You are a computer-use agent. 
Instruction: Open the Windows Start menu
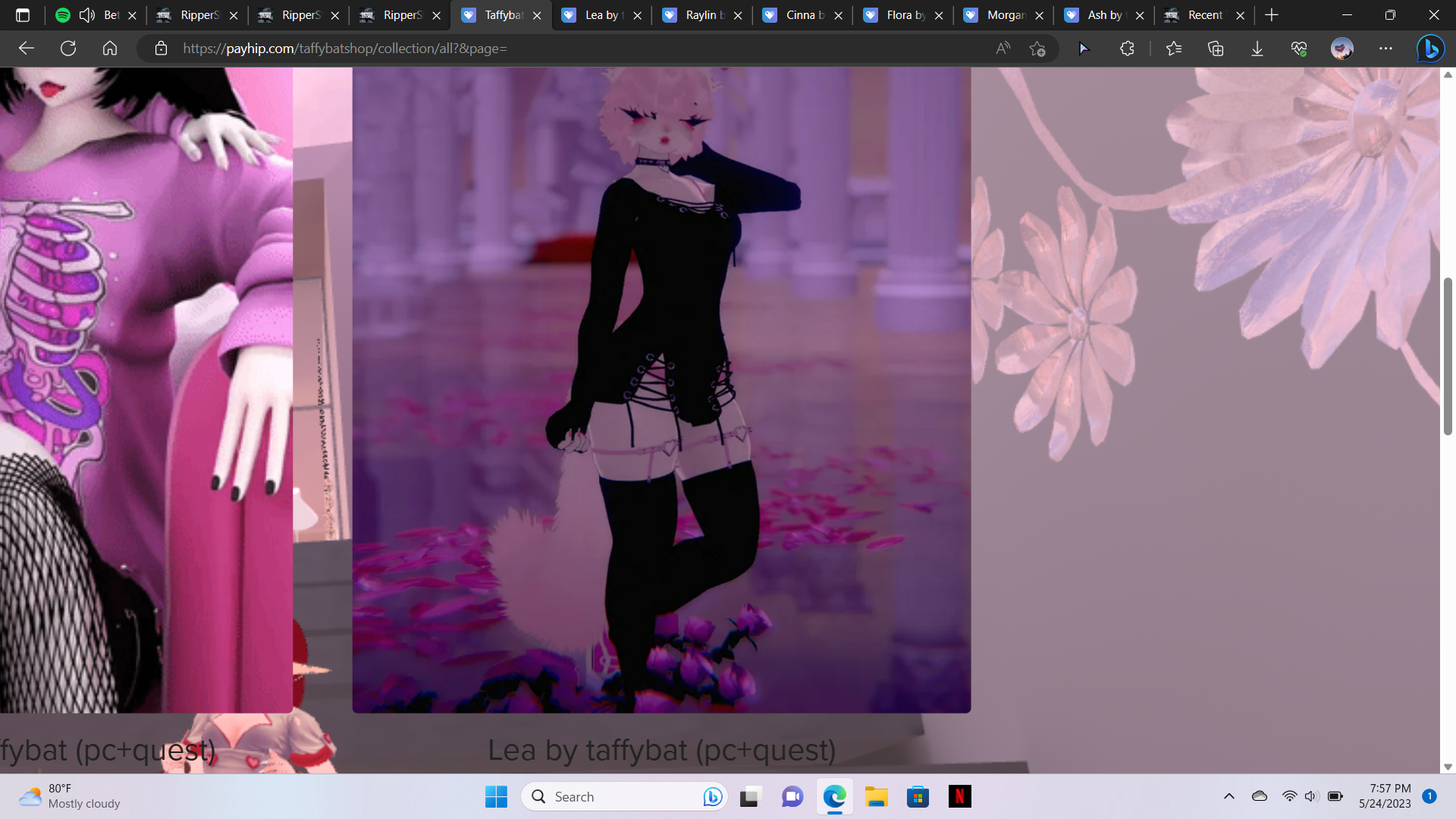[x=496, y=796]
